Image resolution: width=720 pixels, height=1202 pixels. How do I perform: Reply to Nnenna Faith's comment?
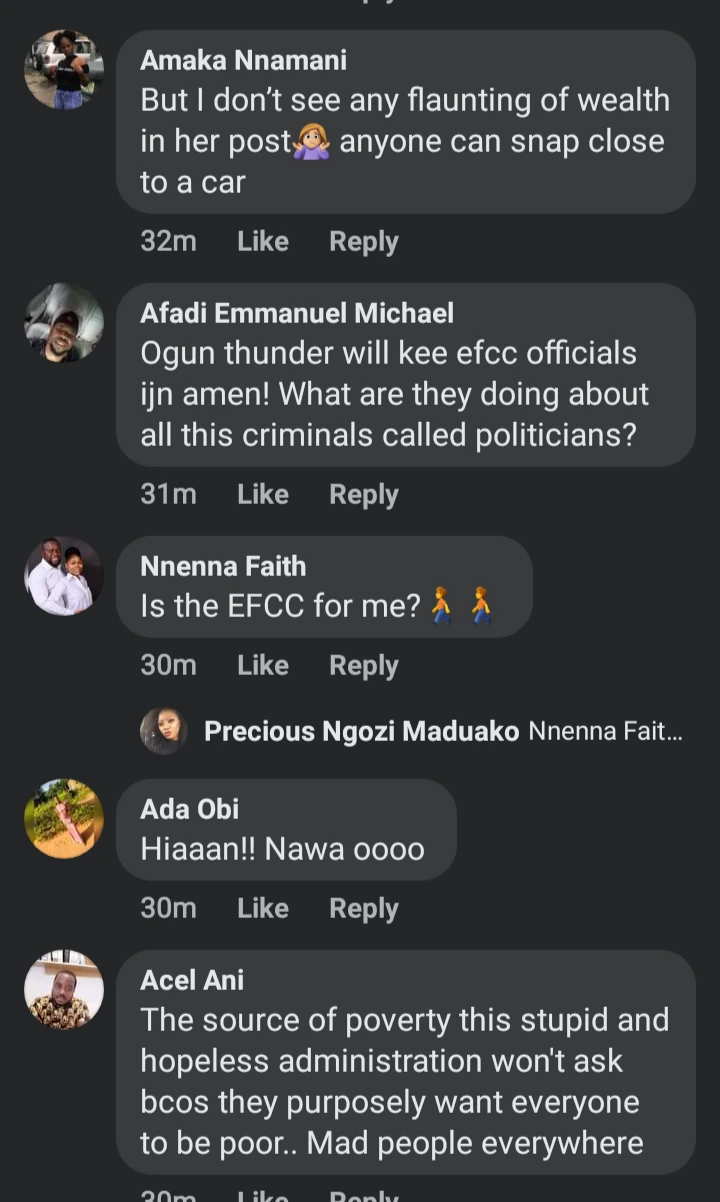pos(364,666)
